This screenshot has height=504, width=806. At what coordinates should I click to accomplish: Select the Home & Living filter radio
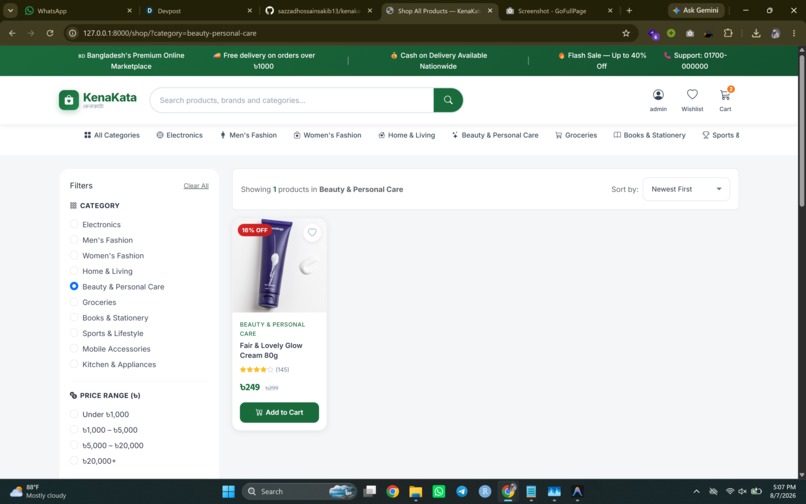pos(74,271)
